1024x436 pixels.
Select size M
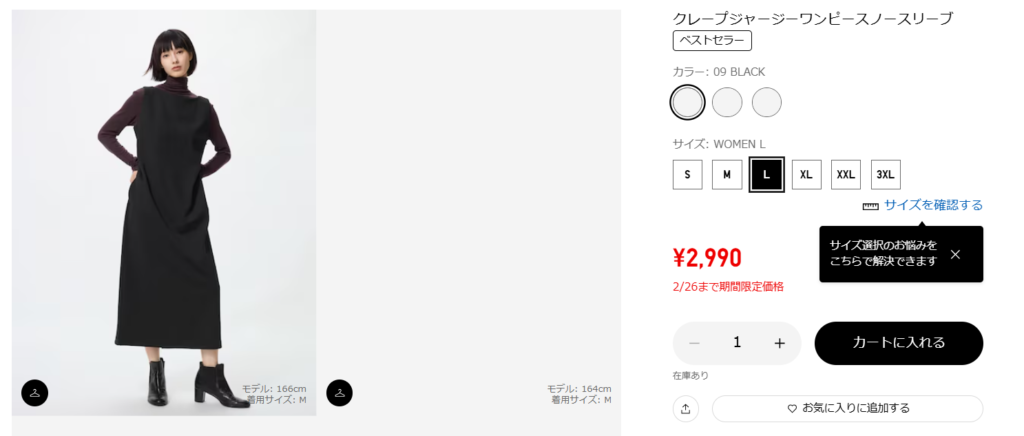coord(727,174)
